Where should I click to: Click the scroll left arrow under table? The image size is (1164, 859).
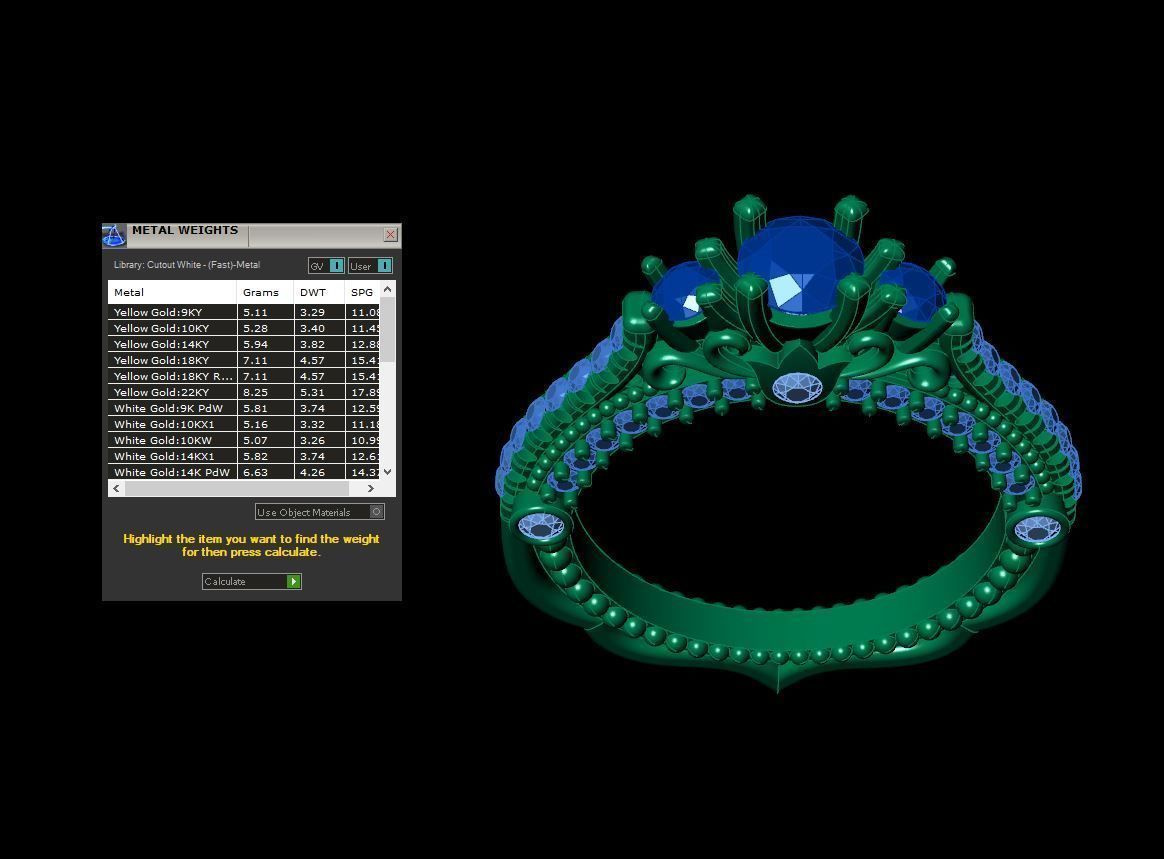pyautogui.click(x=117, y=489)
